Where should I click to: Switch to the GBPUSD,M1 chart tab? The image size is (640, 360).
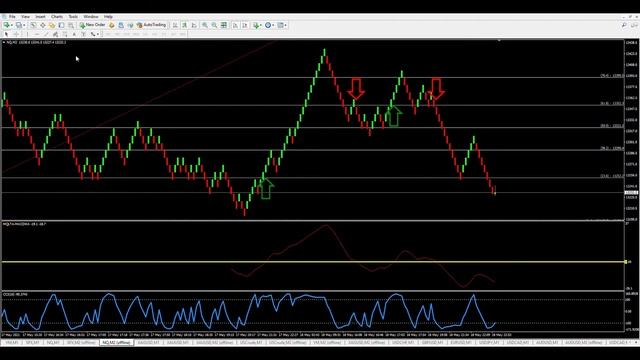(x=432, y=342)
